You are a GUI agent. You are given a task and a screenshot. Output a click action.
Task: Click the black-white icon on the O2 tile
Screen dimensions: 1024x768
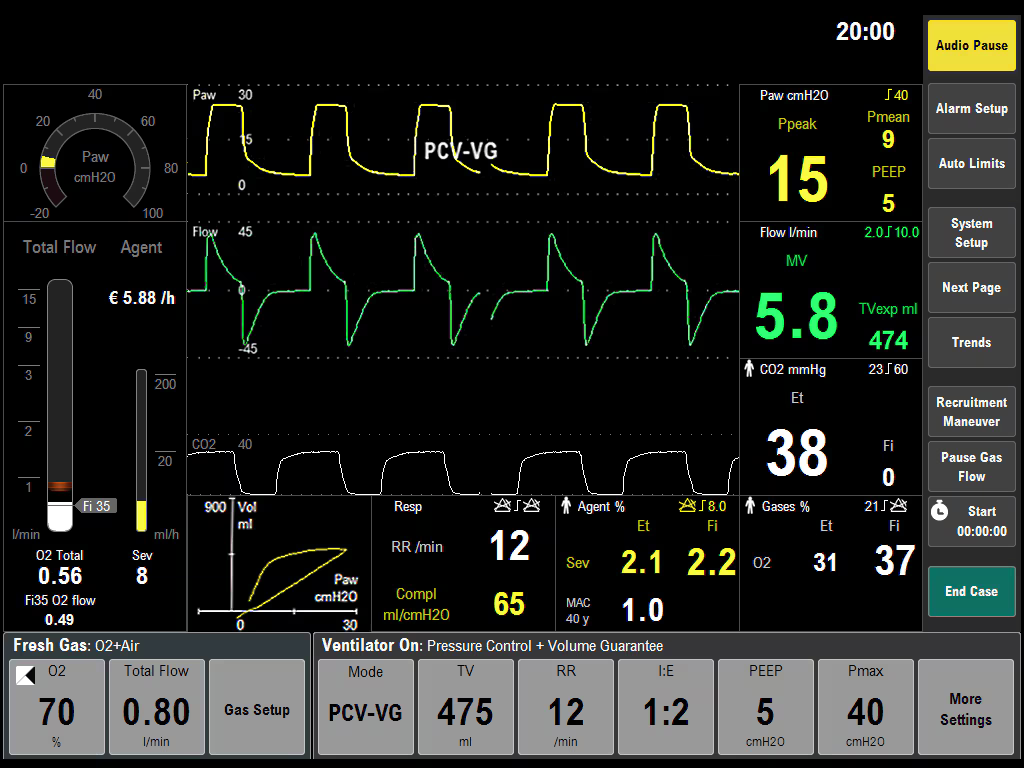coord(25,675)
